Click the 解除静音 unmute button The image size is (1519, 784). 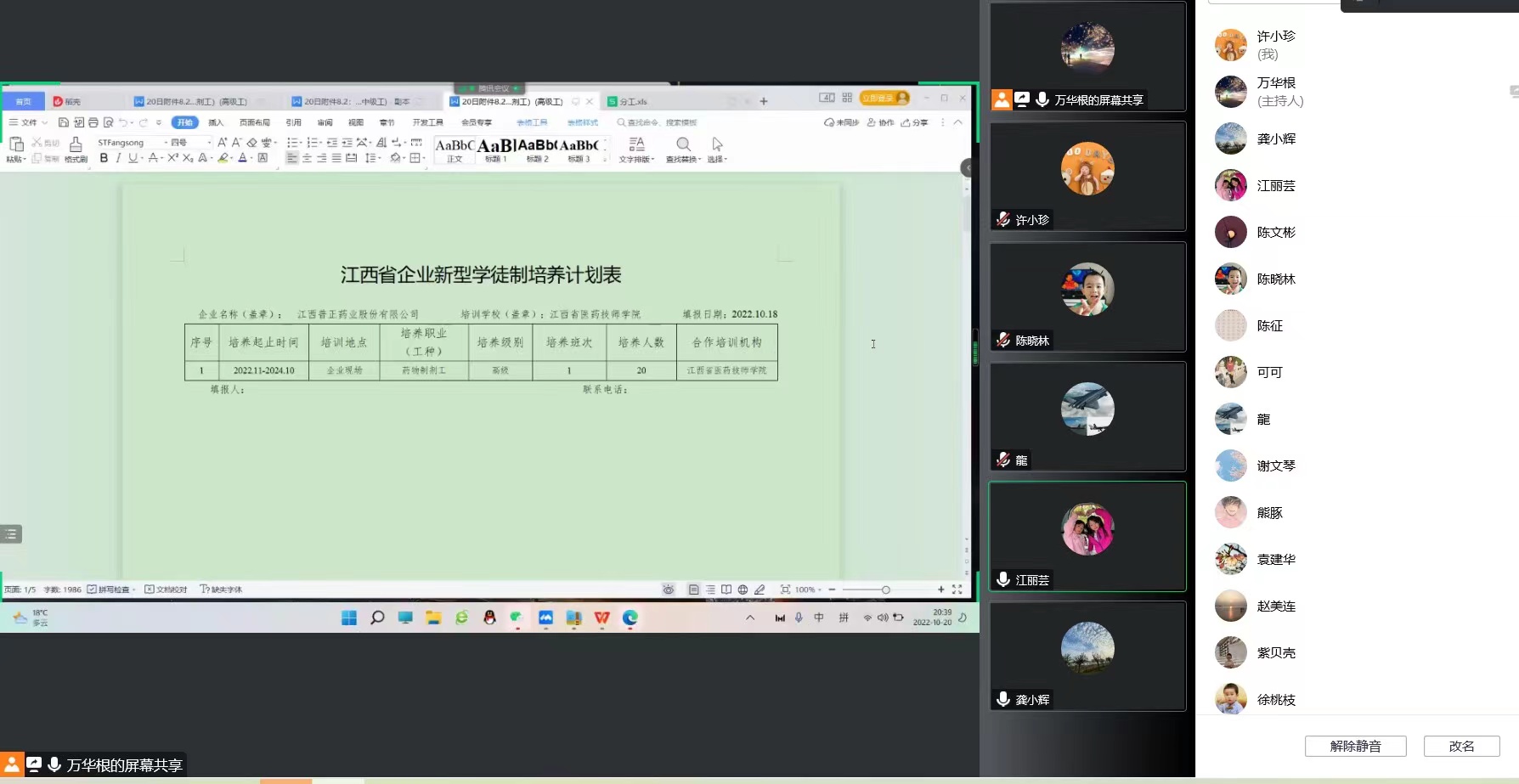(x=1355, y=746)
